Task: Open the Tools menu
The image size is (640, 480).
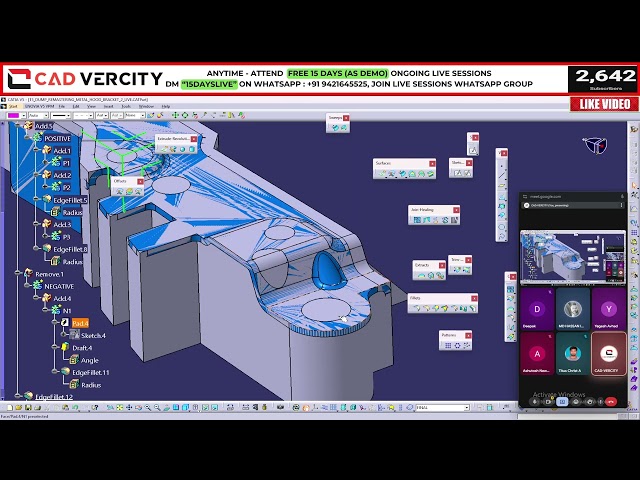Action: 126,107
